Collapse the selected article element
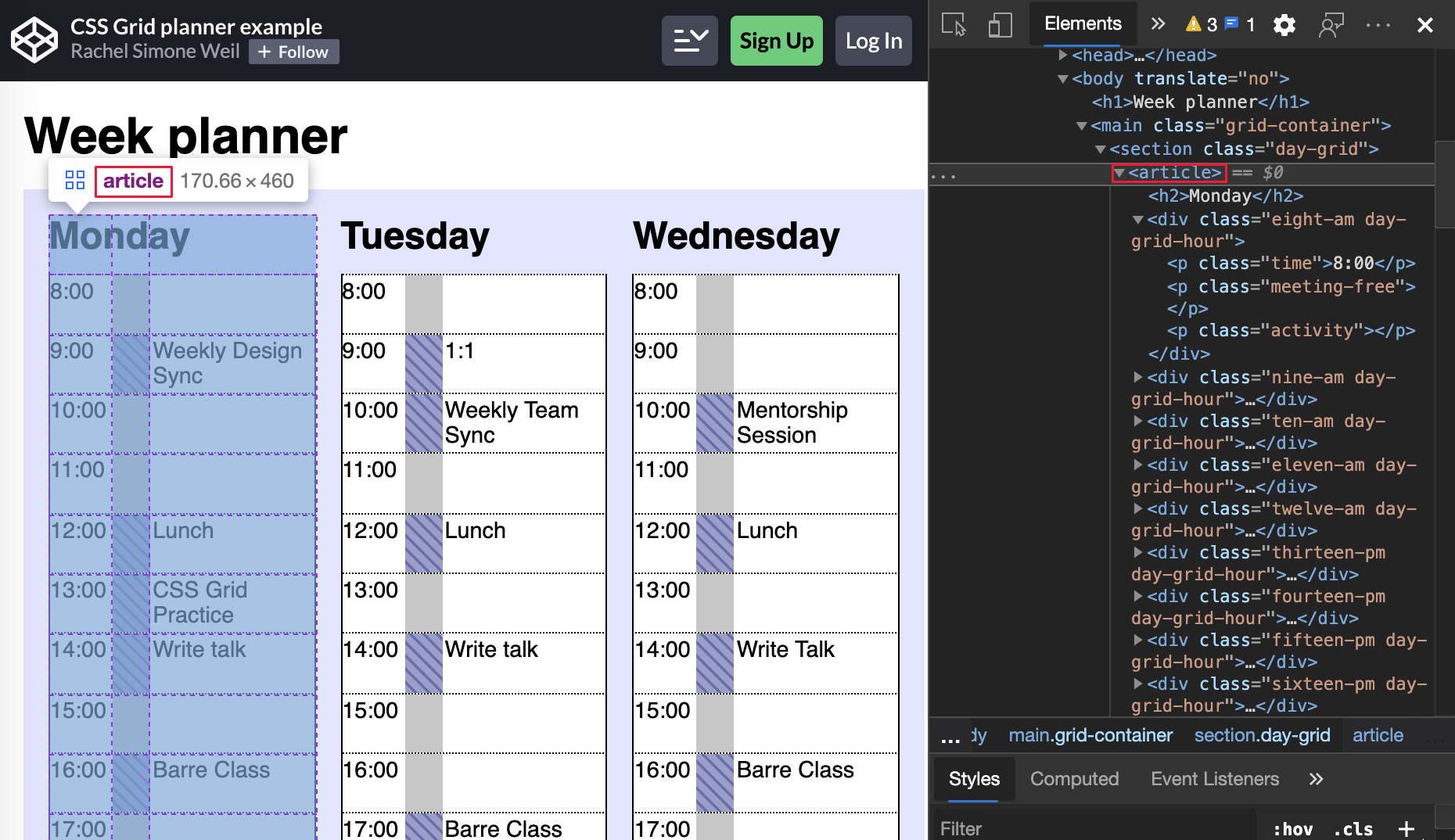The image size is (1455, 840). click(x=1120, y=173)
